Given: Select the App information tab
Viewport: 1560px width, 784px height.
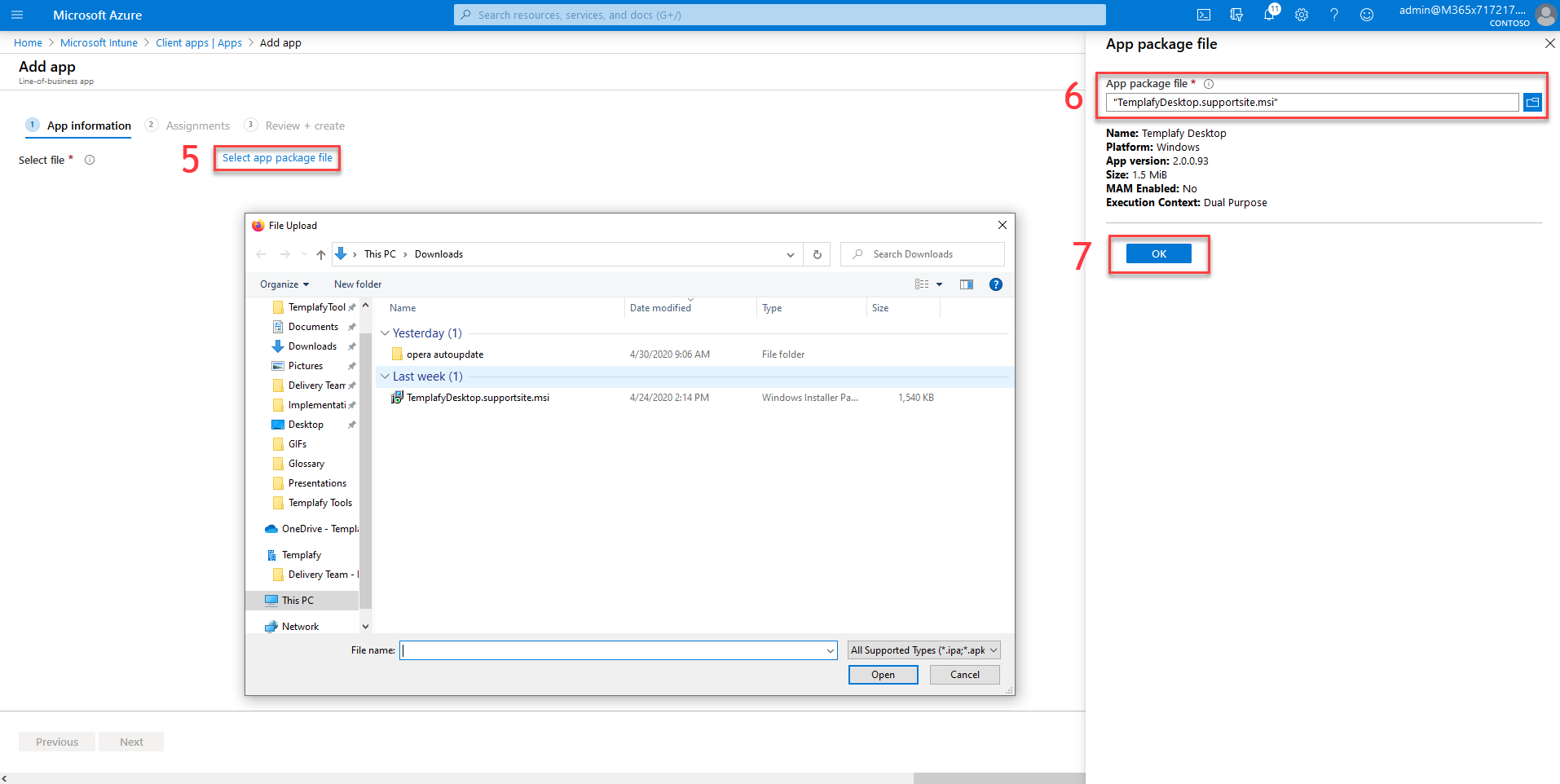Looking at the screenshot, I should 79,126.
